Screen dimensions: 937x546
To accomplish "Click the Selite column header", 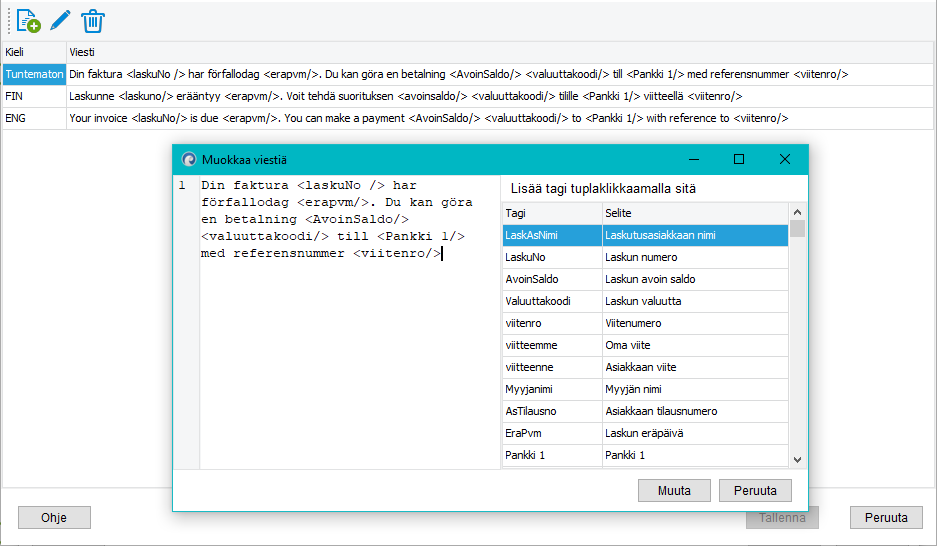I will point(695,213).
